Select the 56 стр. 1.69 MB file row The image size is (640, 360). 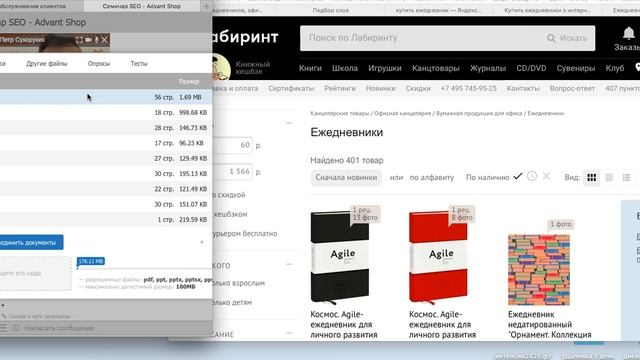(106, 97)
